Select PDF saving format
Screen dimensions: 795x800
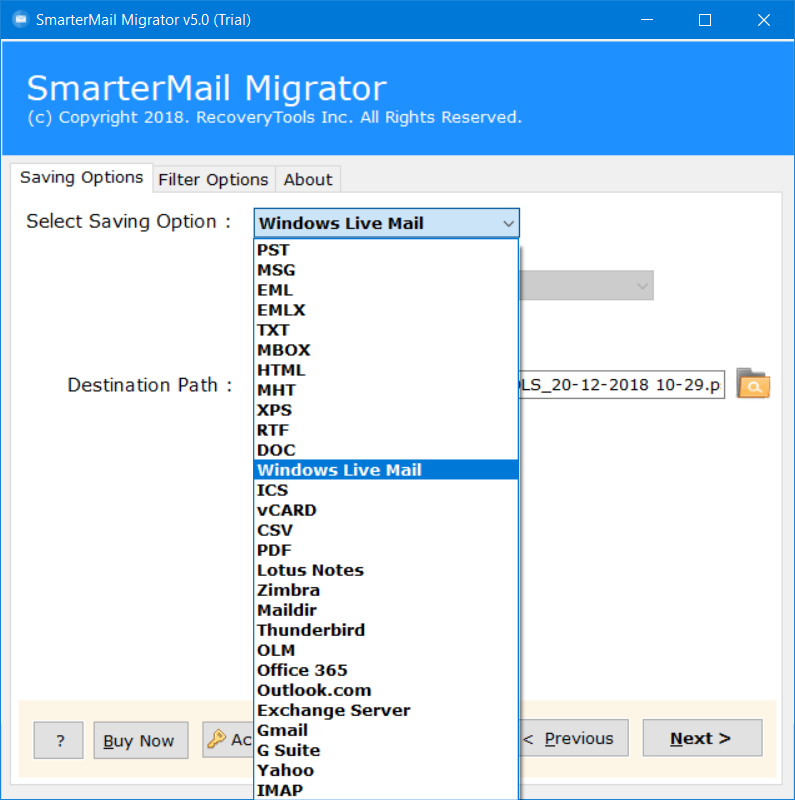(x=386, y=550)
